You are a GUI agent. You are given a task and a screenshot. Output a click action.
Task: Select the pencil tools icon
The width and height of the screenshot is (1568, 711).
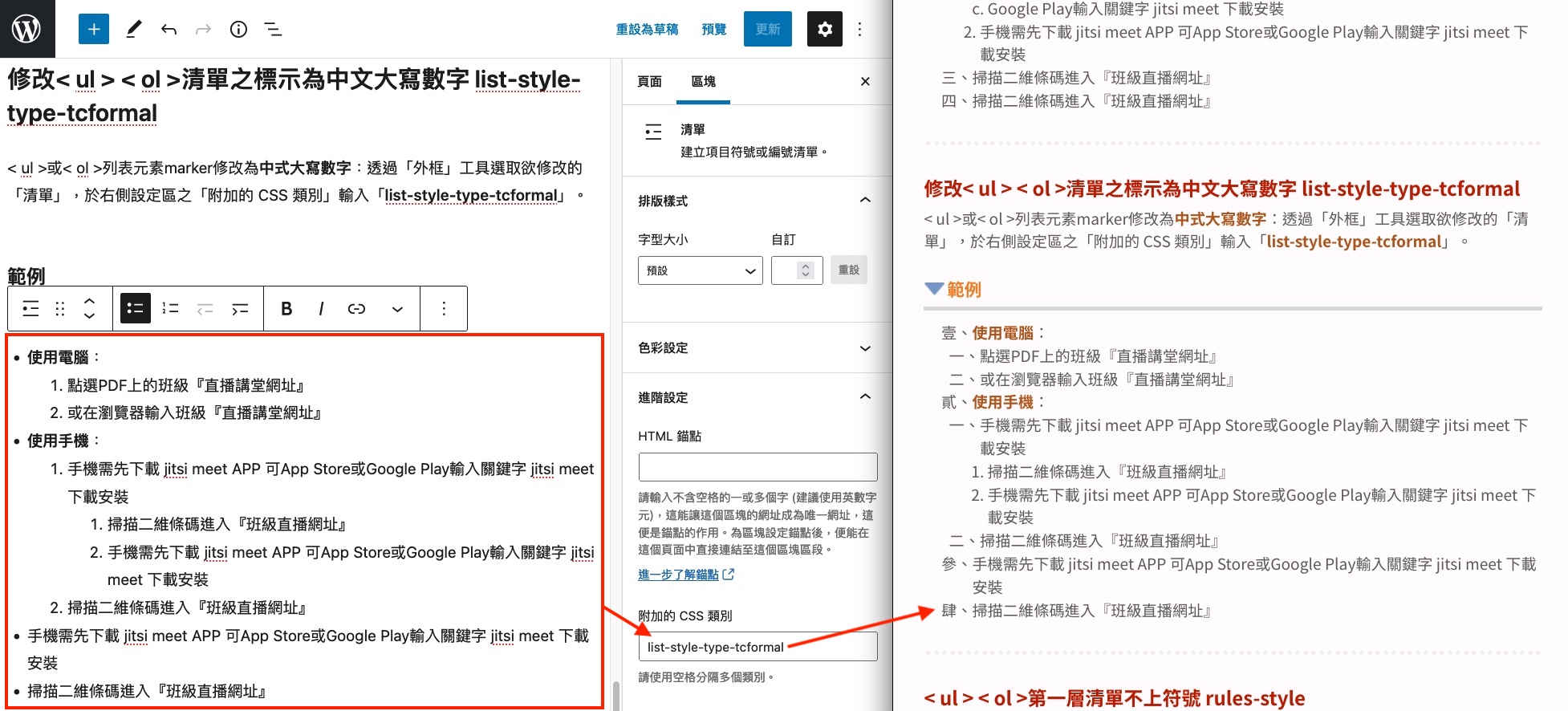(133, 30)
